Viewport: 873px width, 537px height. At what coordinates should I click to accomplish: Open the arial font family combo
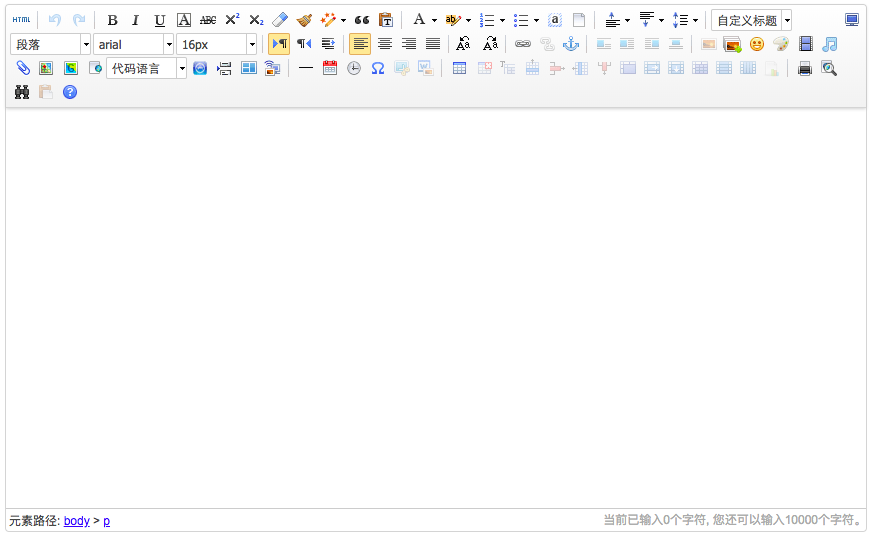(134, 45)
